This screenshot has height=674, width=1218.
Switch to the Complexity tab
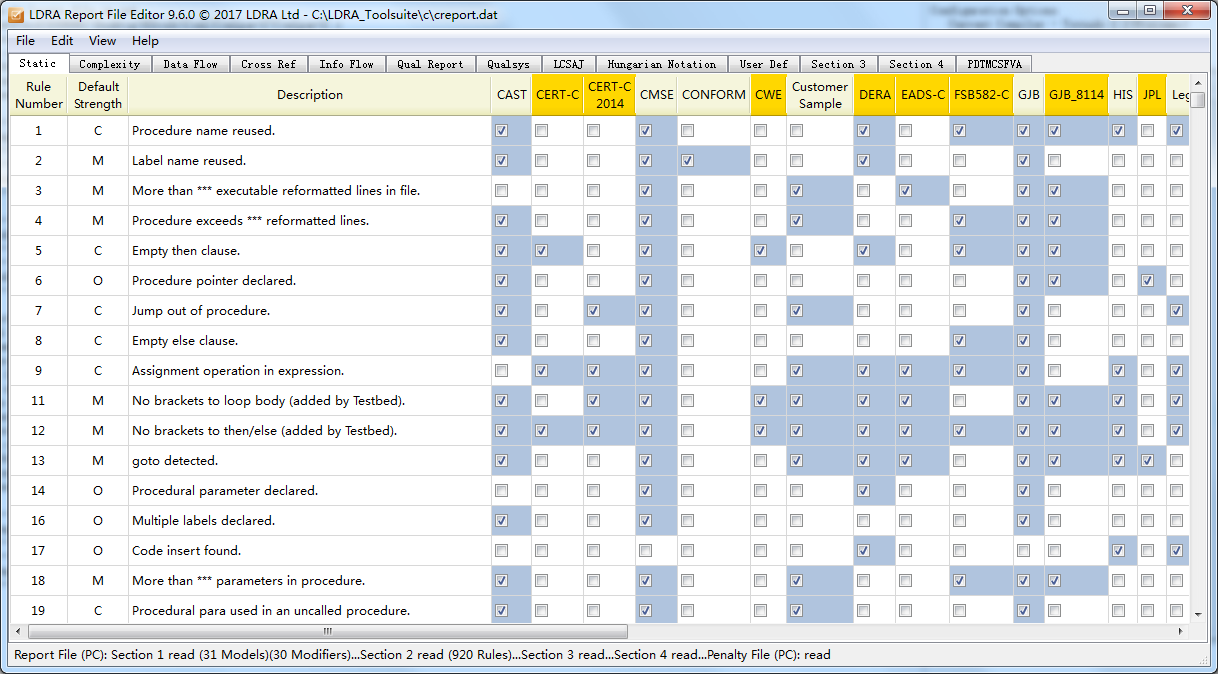tap(110, 64)
